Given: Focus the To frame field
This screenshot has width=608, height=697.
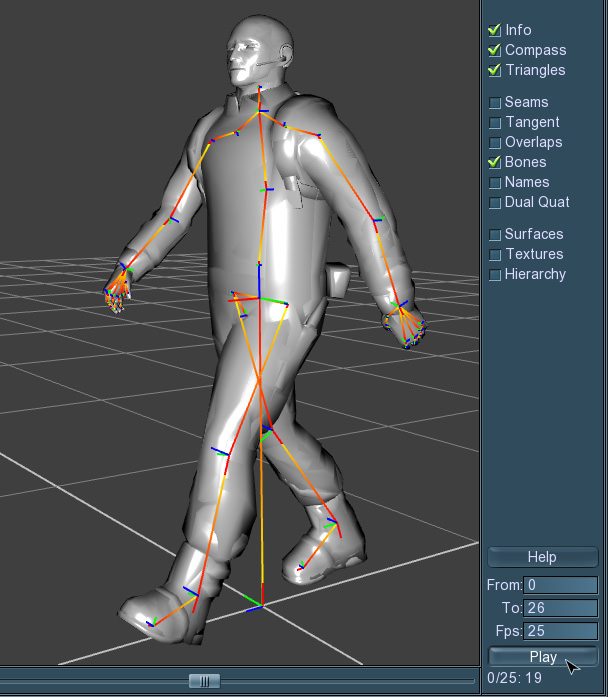Looking at the screenshot, I should (560, 608).
